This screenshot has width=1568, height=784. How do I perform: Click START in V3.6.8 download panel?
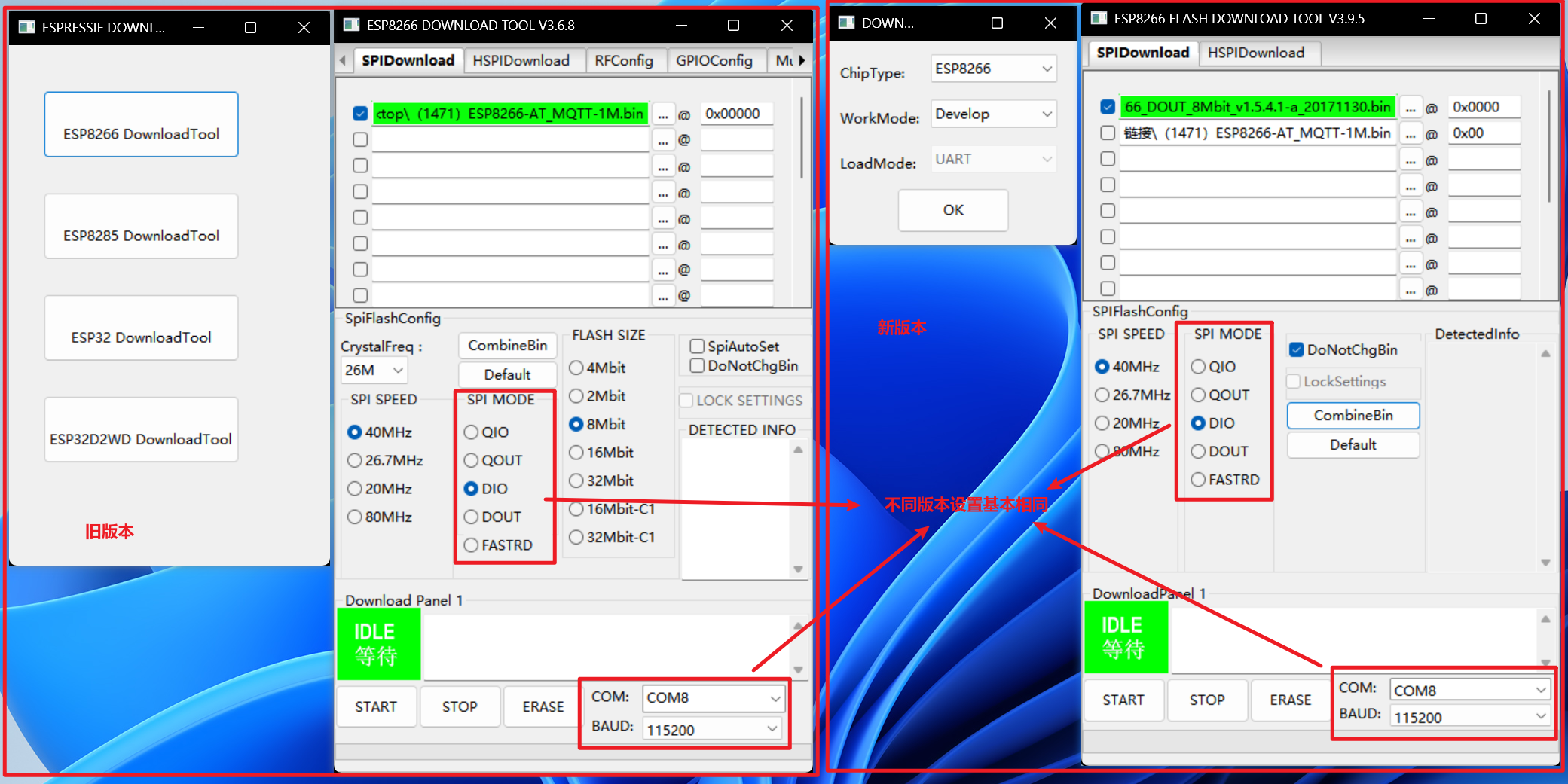tap(376, 706)
